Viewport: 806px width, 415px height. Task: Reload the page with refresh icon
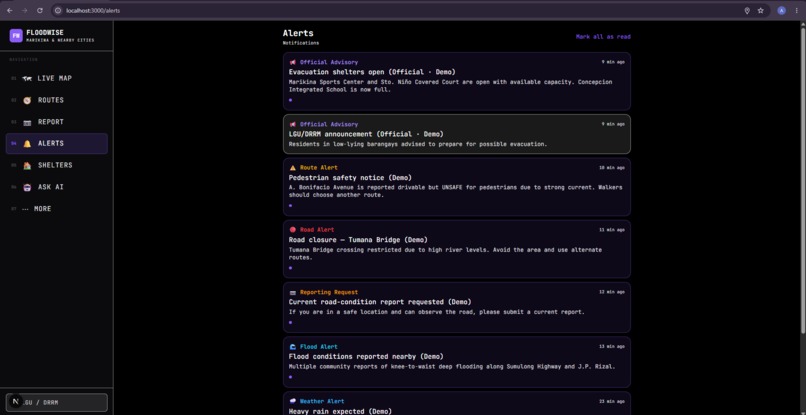tap(40, 10)
